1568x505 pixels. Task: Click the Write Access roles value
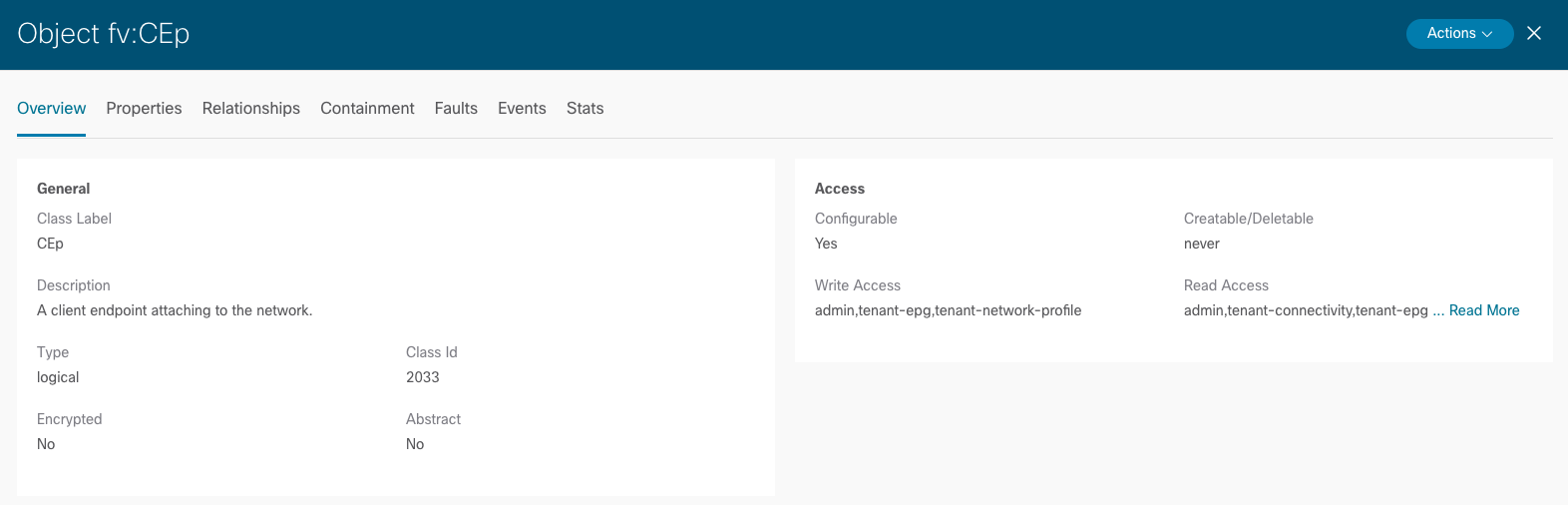click(948, 310)
